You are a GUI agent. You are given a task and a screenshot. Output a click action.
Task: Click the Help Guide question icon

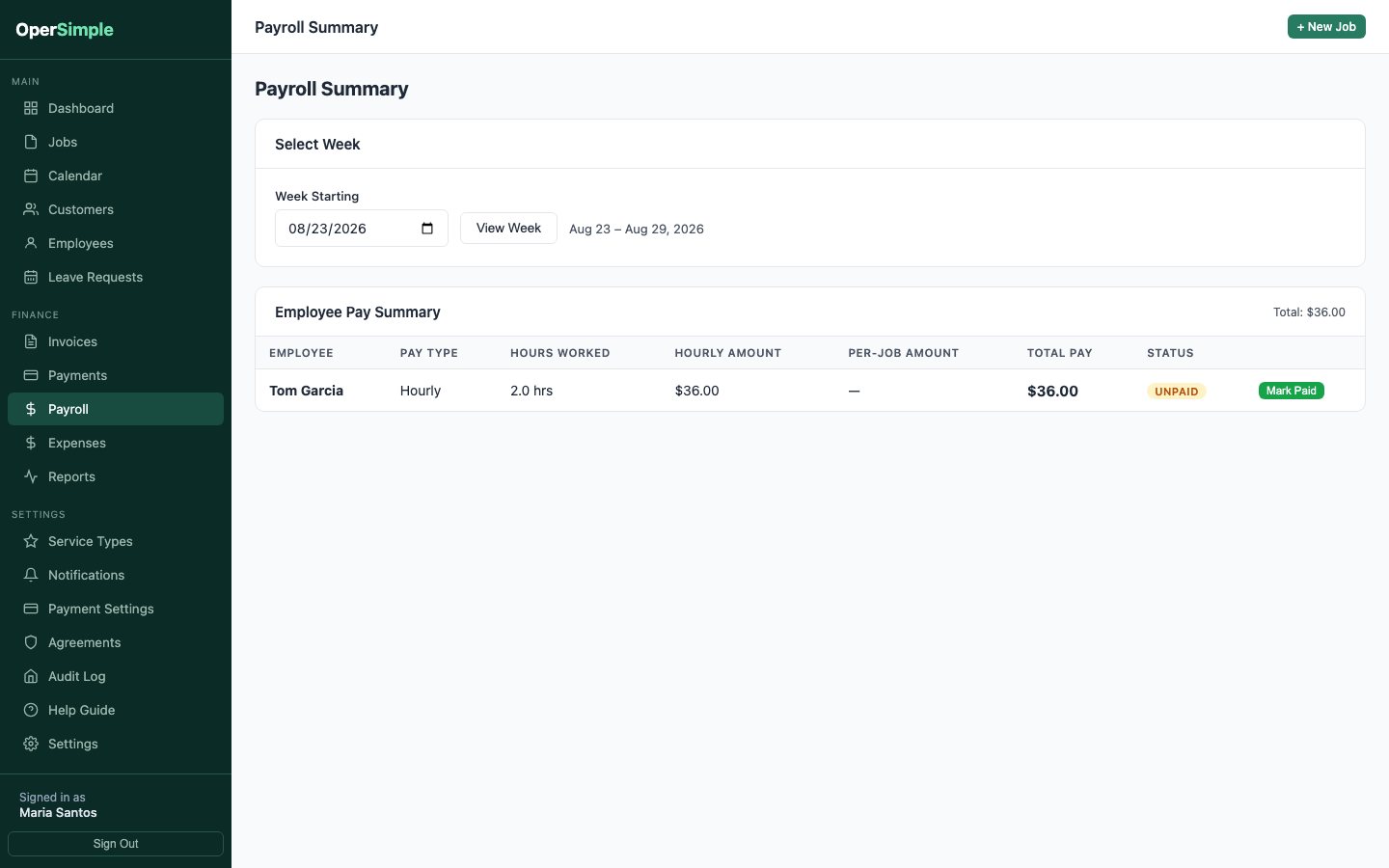tap(31, 710)
